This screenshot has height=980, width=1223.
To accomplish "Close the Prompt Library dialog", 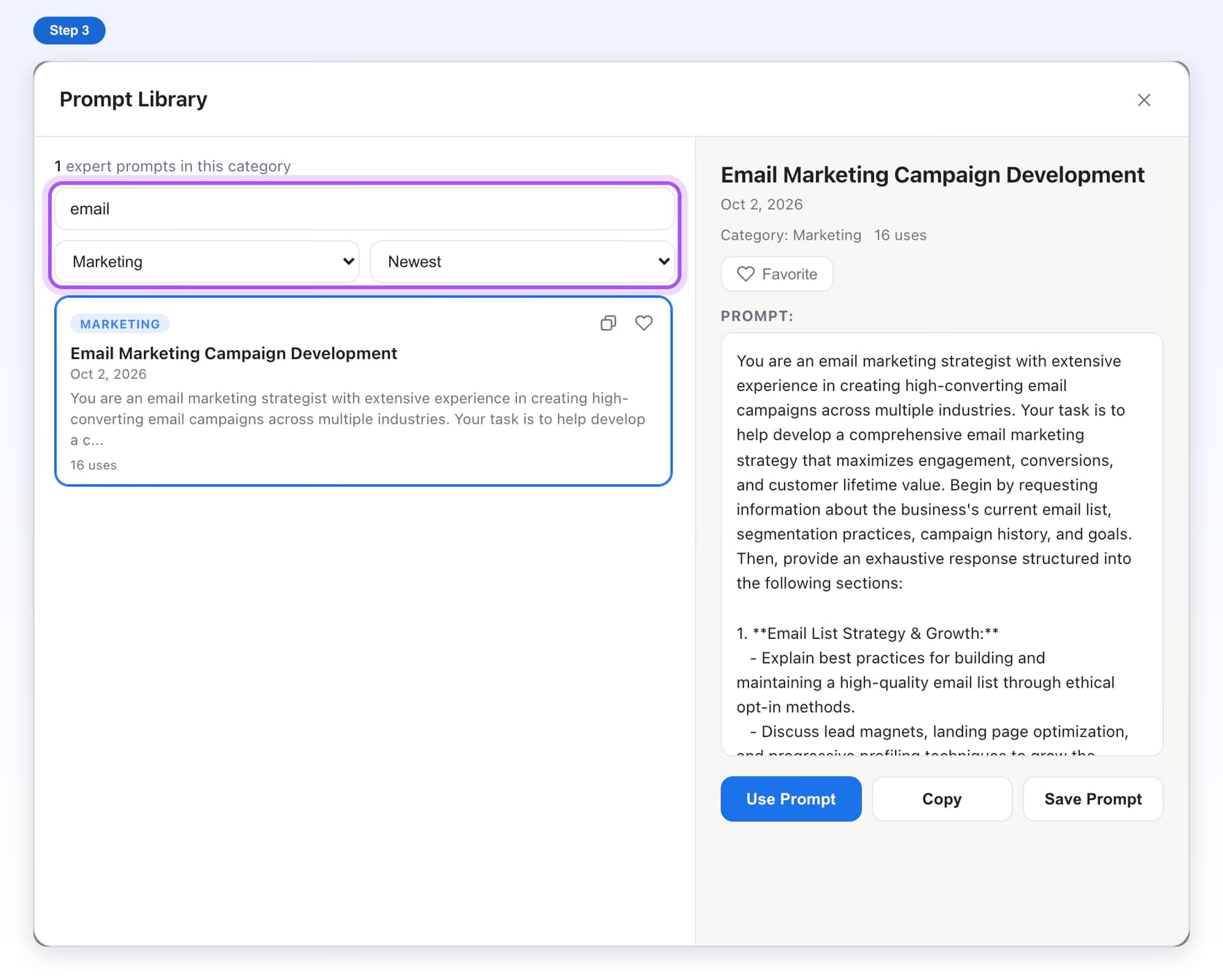I will [x=1144, y=100].
